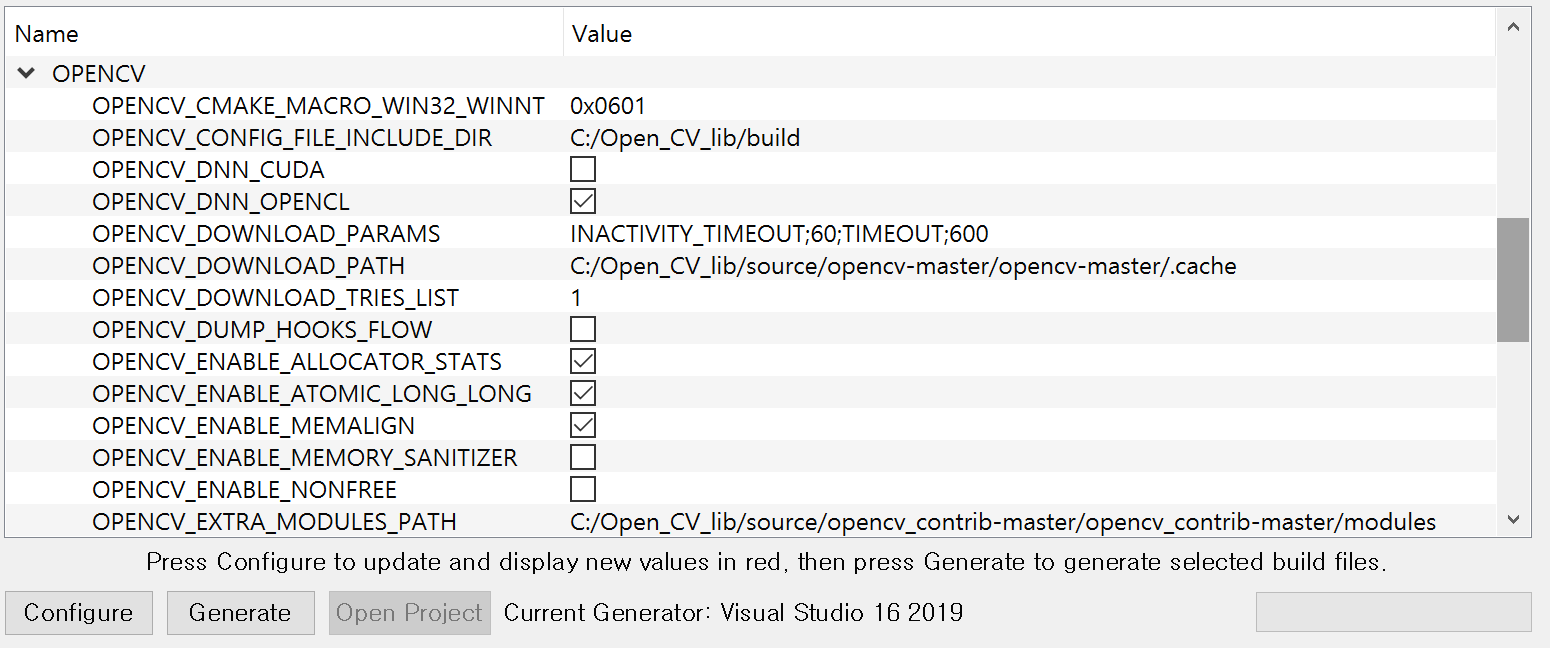
Task: Select the OPENCV_CMAKE_MACRO_WIN32_WINNT row name
Action: (x=319, y=105)
